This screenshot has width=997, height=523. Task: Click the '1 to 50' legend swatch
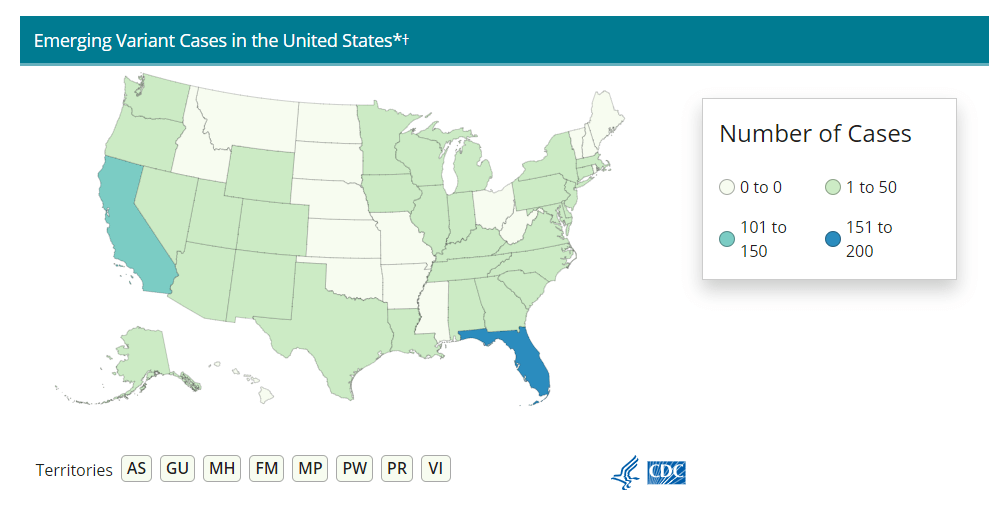tap(832, 187)
